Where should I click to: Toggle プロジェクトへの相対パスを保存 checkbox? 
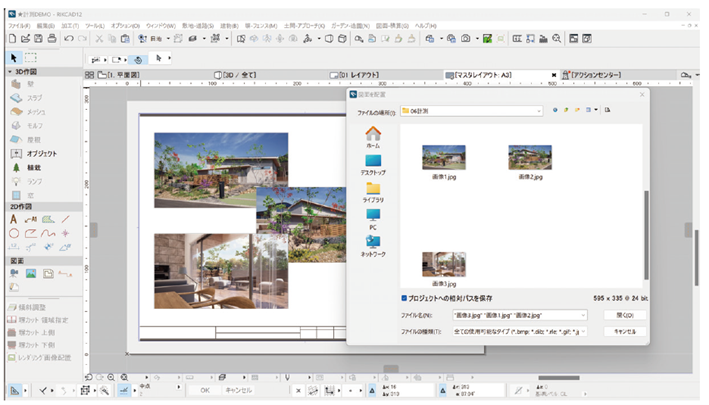click(x=404, y=297)
